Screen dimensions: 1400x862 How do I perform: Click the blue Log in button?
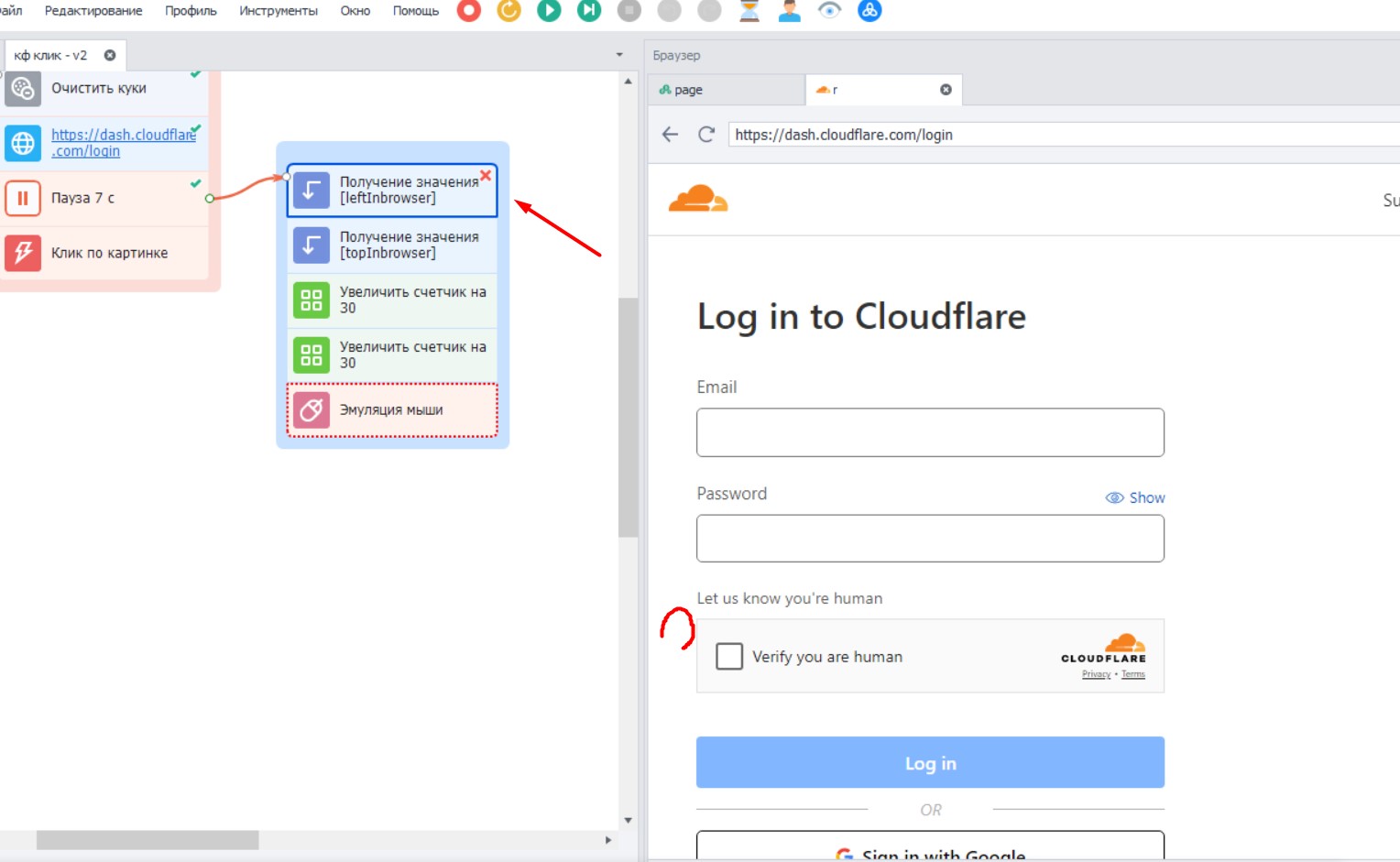[930, 762]
